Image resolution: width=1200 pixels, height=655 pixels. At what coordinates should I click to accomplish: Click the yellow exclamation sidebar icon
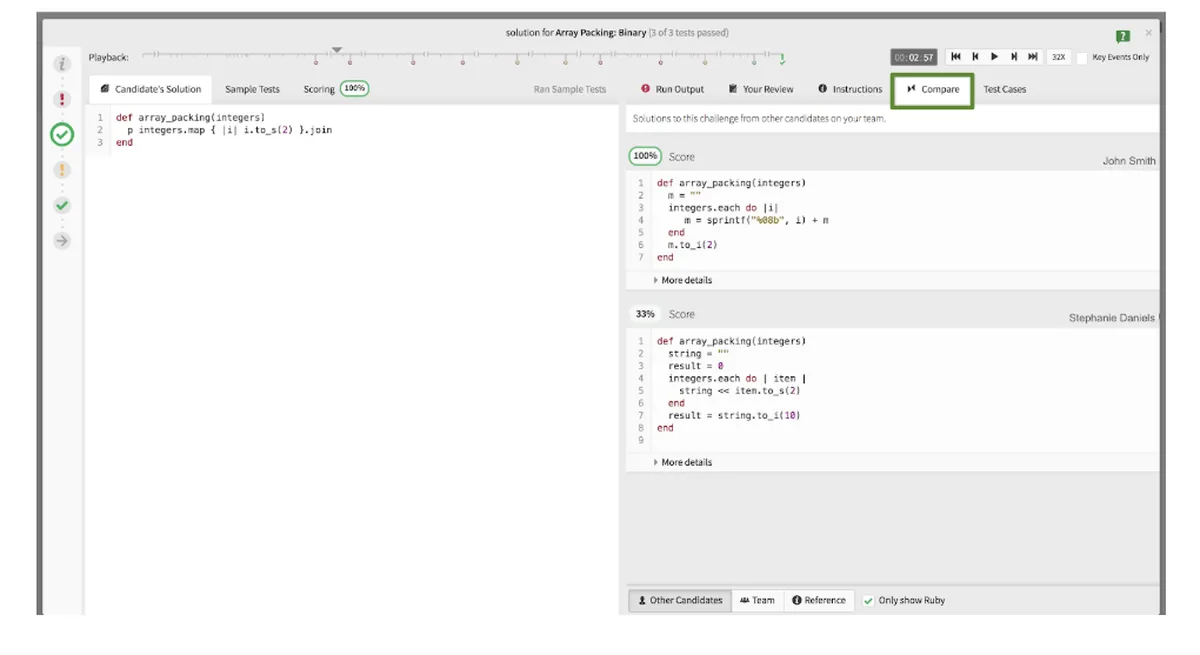click(x=62, y=170)
